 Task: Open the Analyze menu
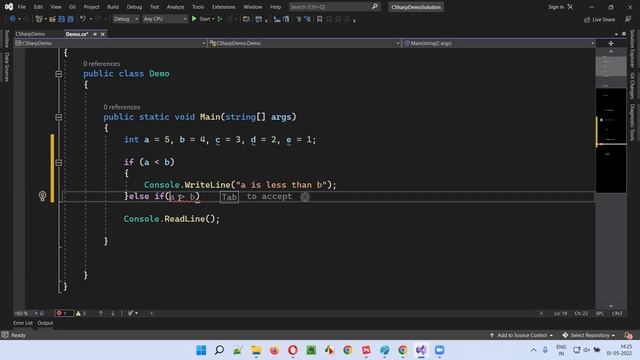175,7
